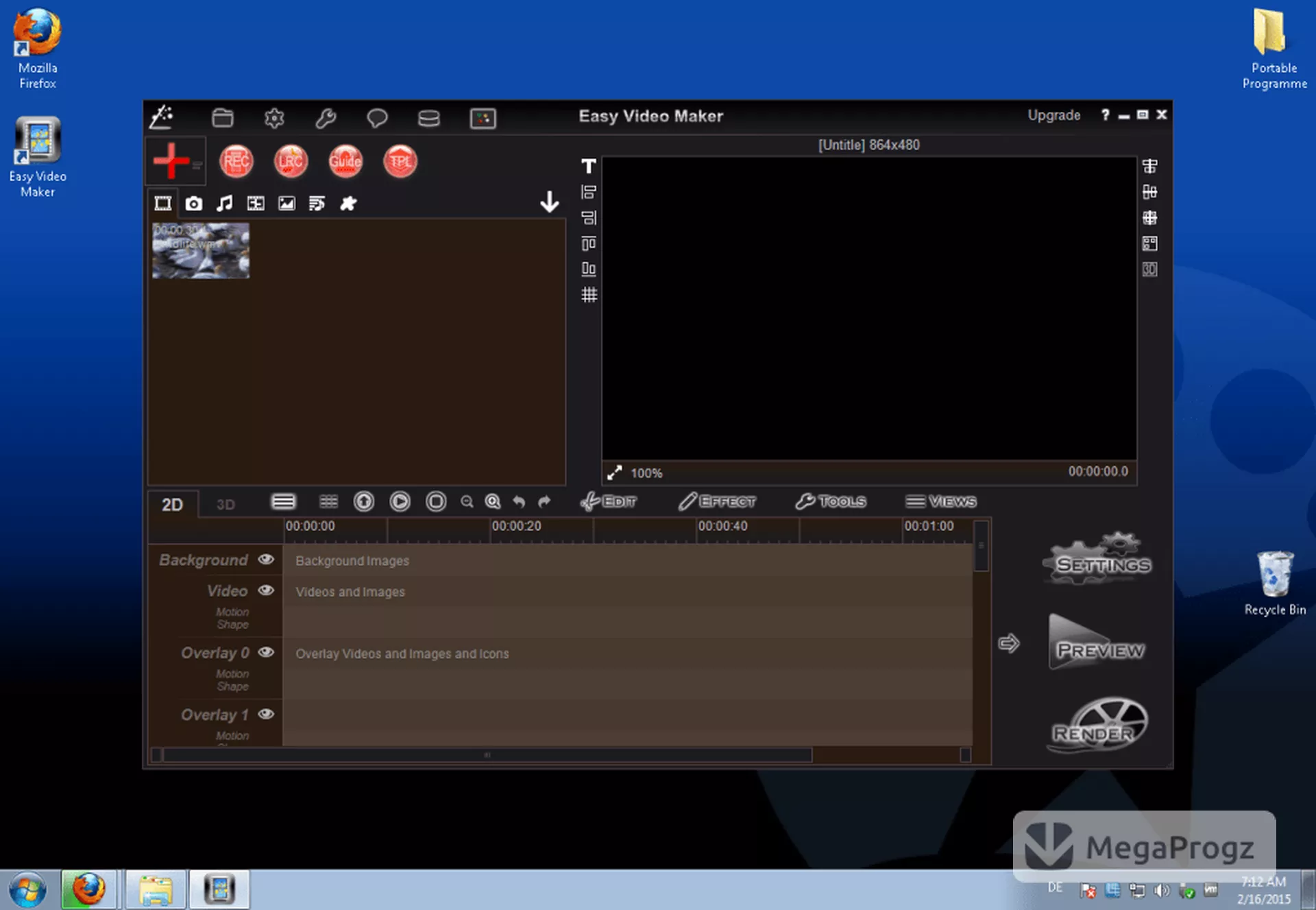Click the fourth layout icon right of preview
1316x910 pixels.
1150,243
